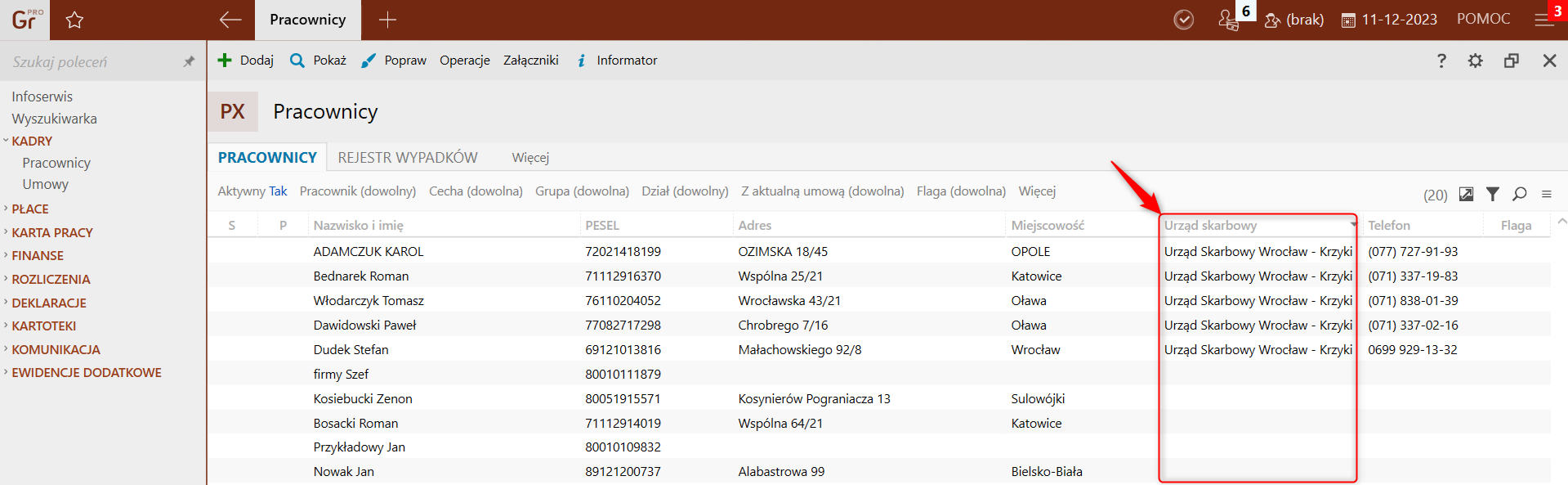Image resolution: width=1568 pixels, height=485 pixels.
Task: Open a new tab with plus icon
Action: (387, 20)
